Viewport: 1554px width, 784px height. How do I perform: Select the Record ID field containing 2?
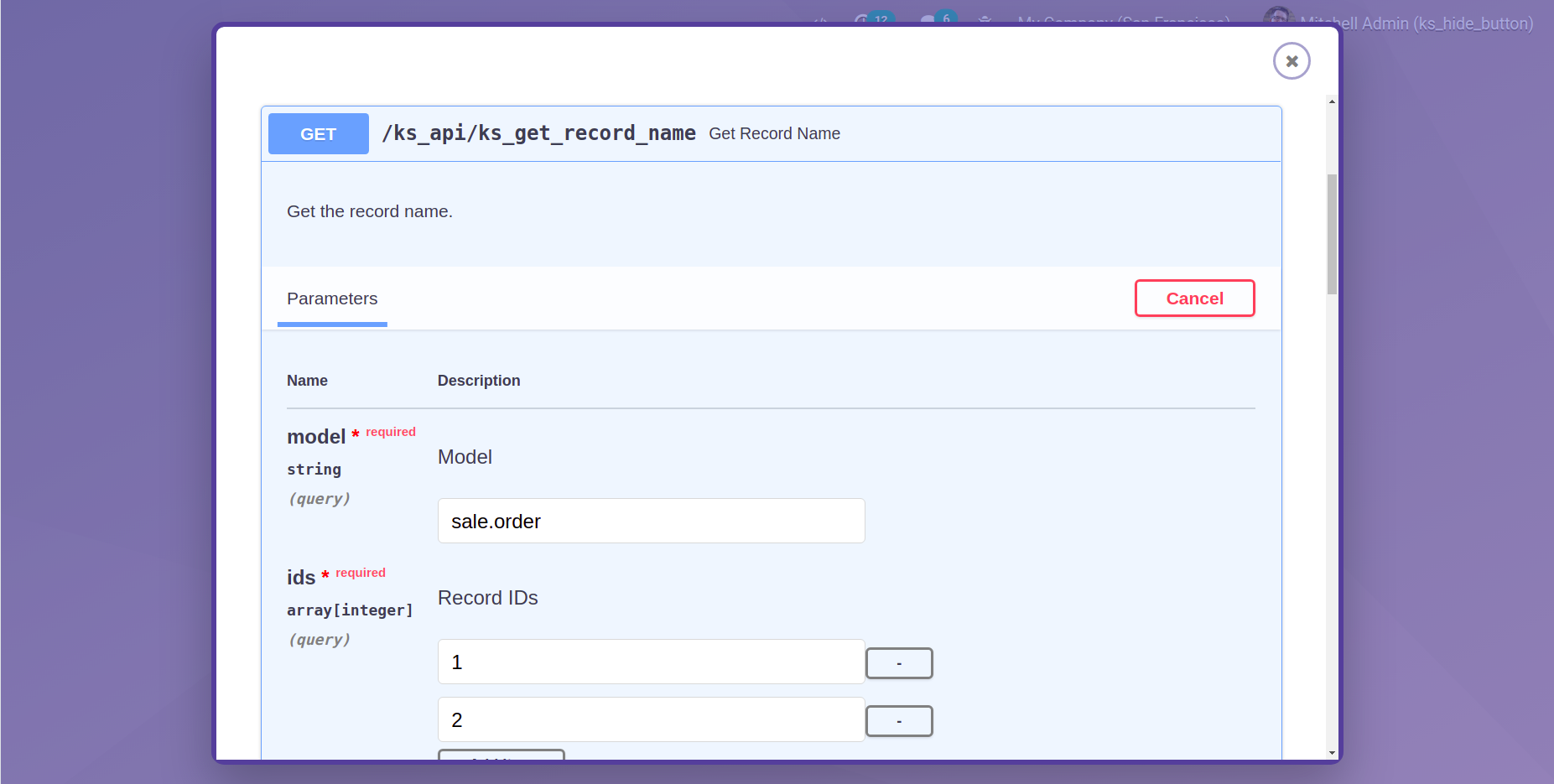[x=651, y=719]
